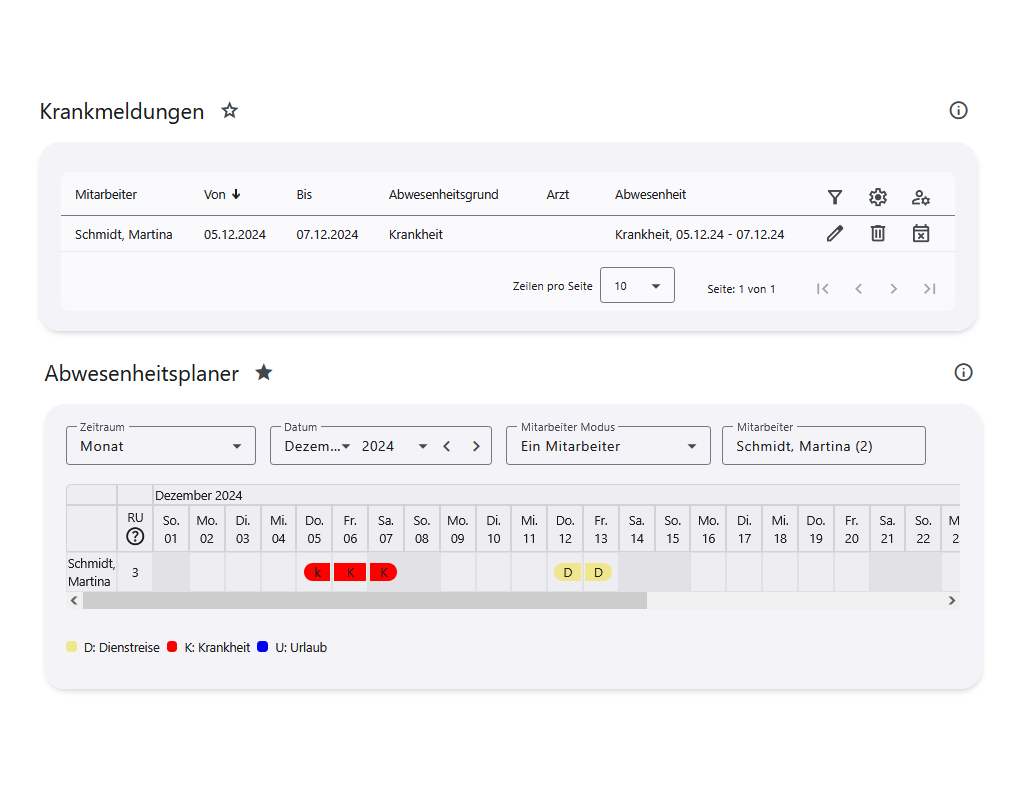Toggle favorite star for Abwesenheitsplaner

point(264,373)
